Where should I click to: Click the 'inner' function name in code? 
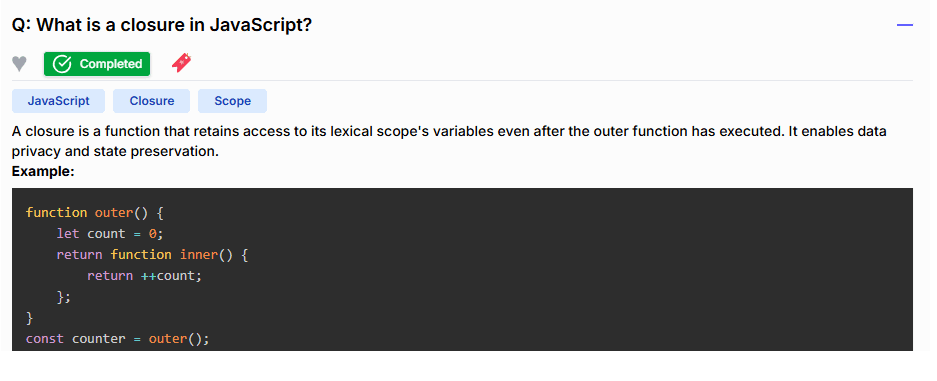click(199, 254)
